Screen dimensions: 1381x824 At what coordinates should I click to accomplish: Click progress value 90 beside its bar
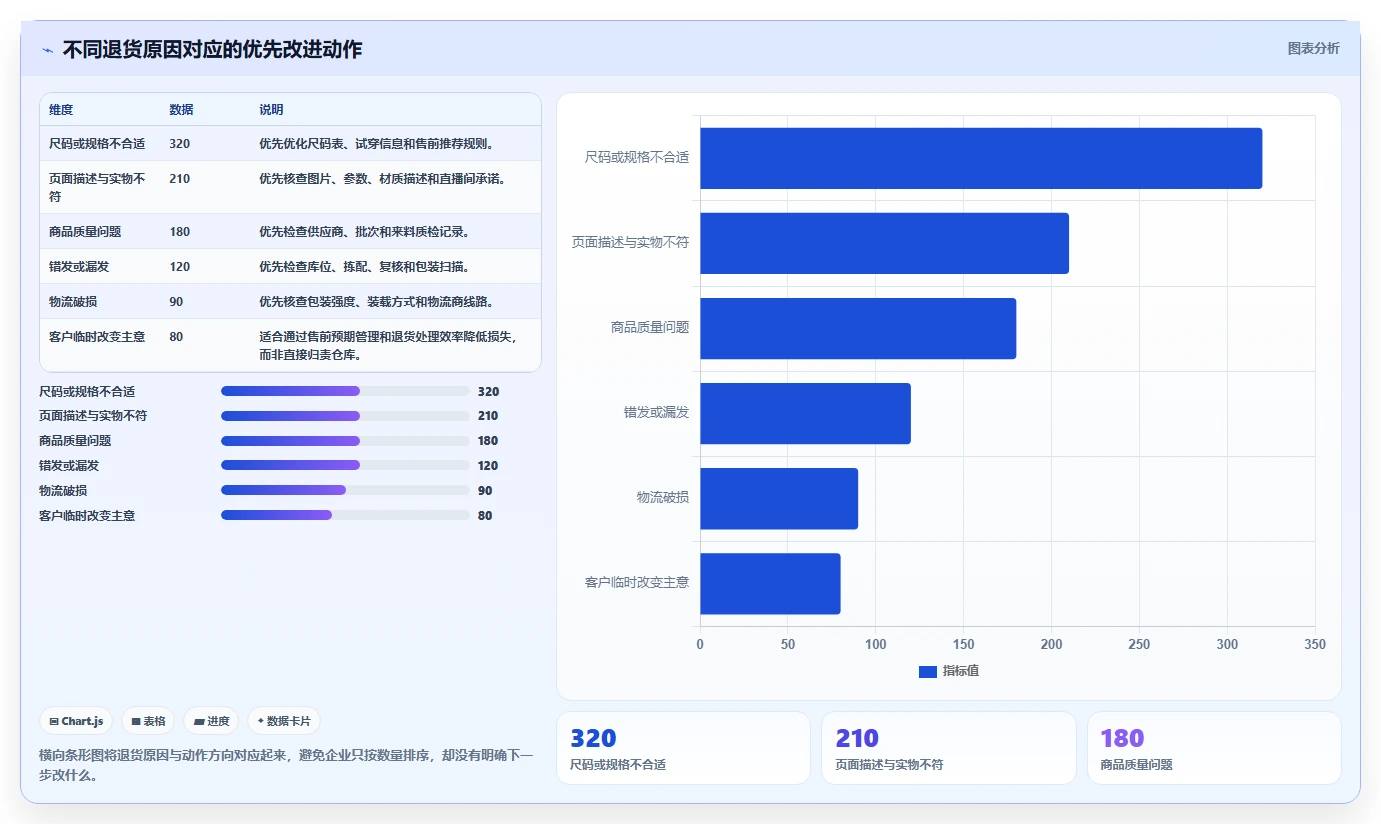tap(485, 490)
